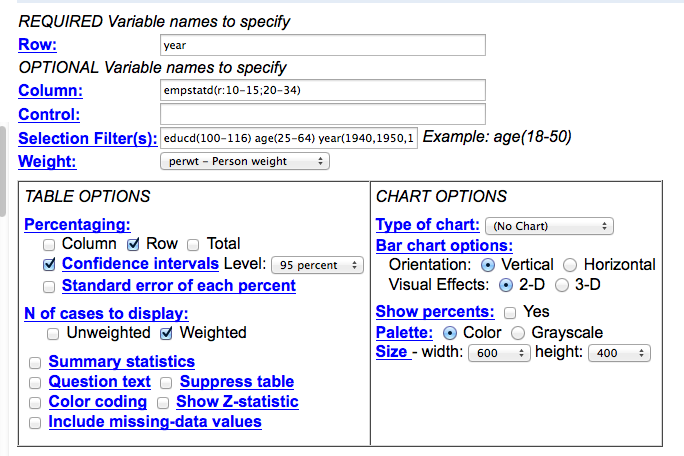This screenshot has height=456, width=684.
Task: Open the Selection Filter(s) help link
Action: tap(88, 138)
